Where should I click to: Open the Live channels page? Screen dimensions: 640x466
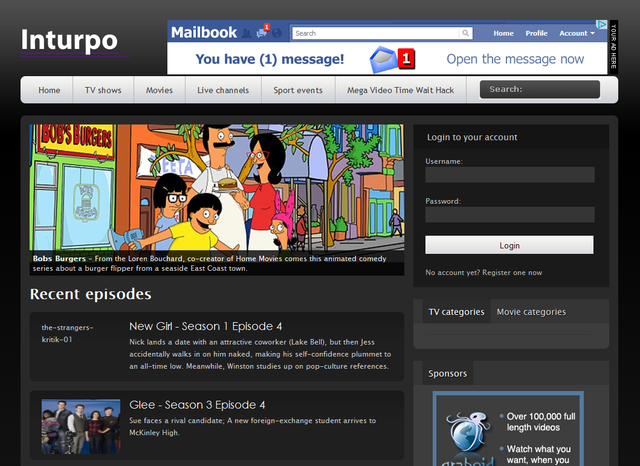(x=223, y=90)
